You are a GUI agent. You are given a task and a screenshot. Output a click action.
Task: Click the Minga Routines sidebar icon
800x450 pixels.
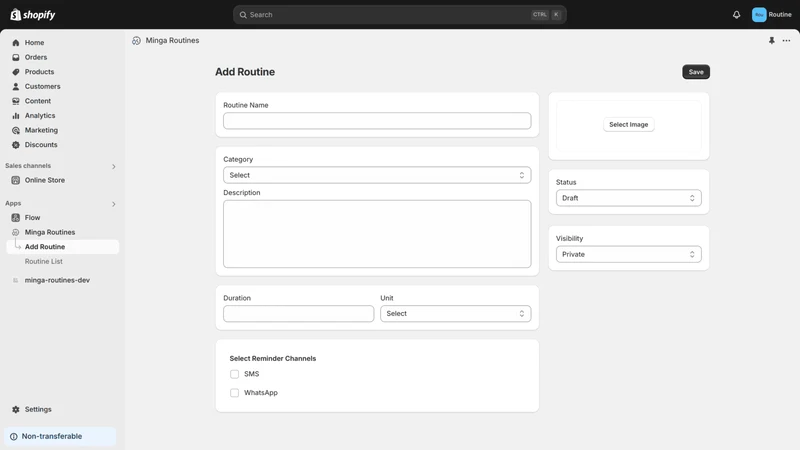coord(16,232)
